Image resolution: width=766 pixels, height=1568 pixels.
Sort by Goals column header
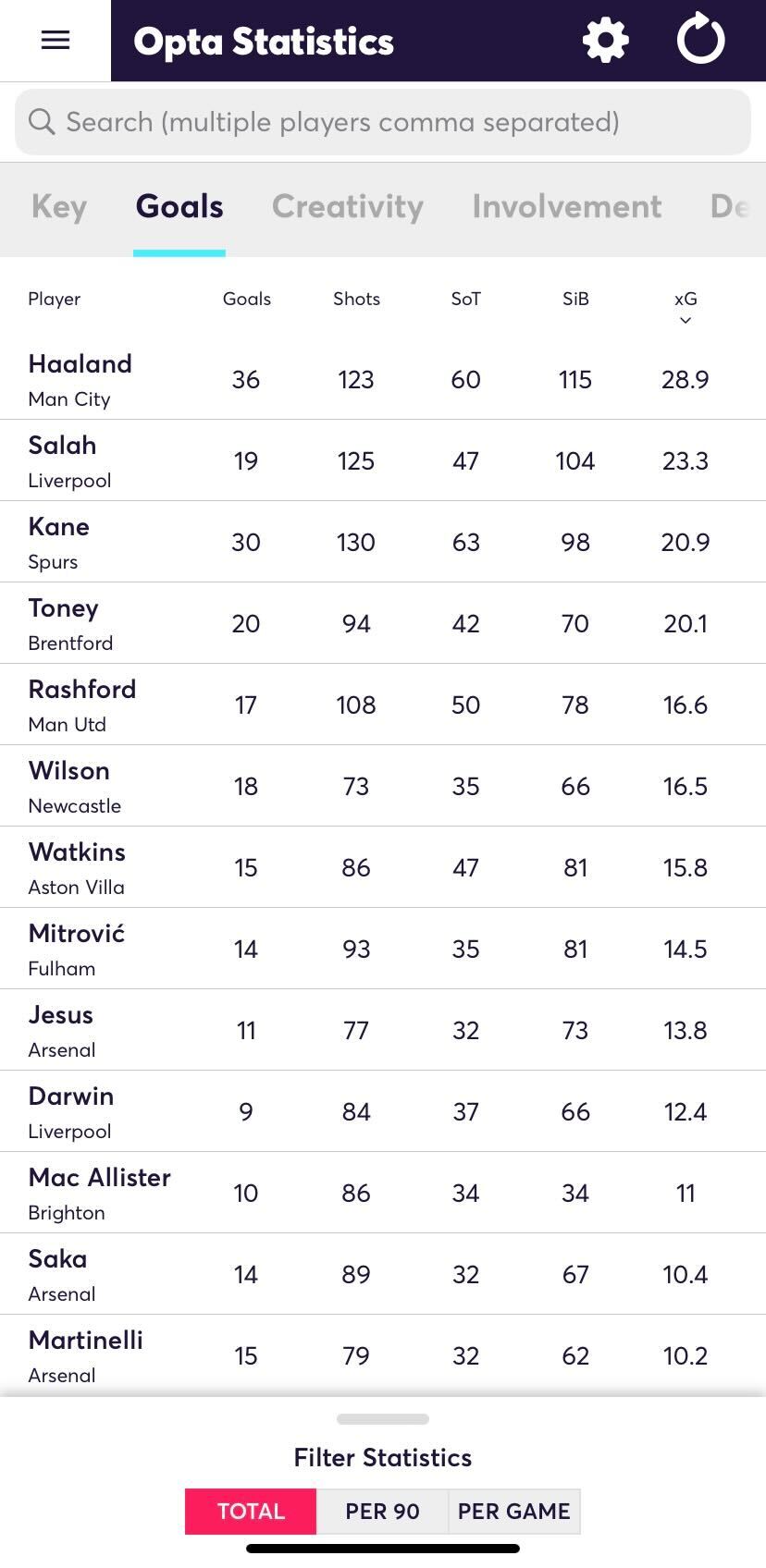pos(247,299)
